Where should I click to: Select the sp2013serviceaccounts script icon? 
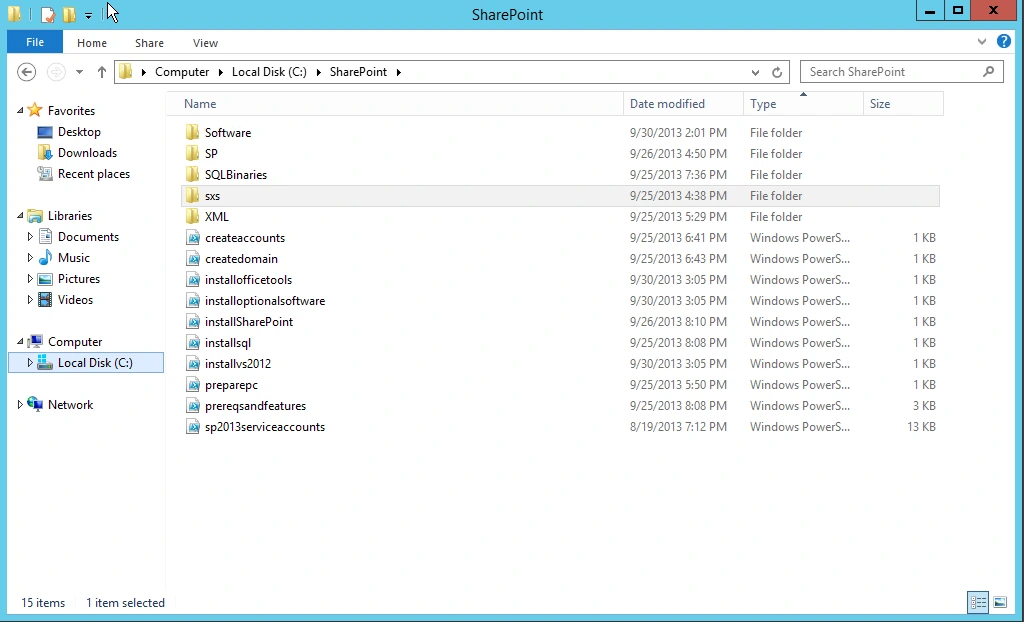(193, 427)
